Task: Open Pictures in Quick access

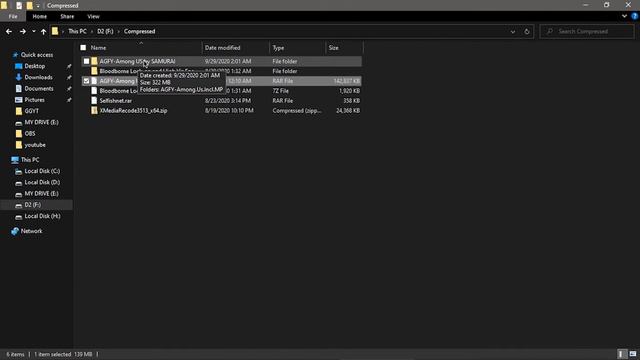Action: click(x=34, y=100)
